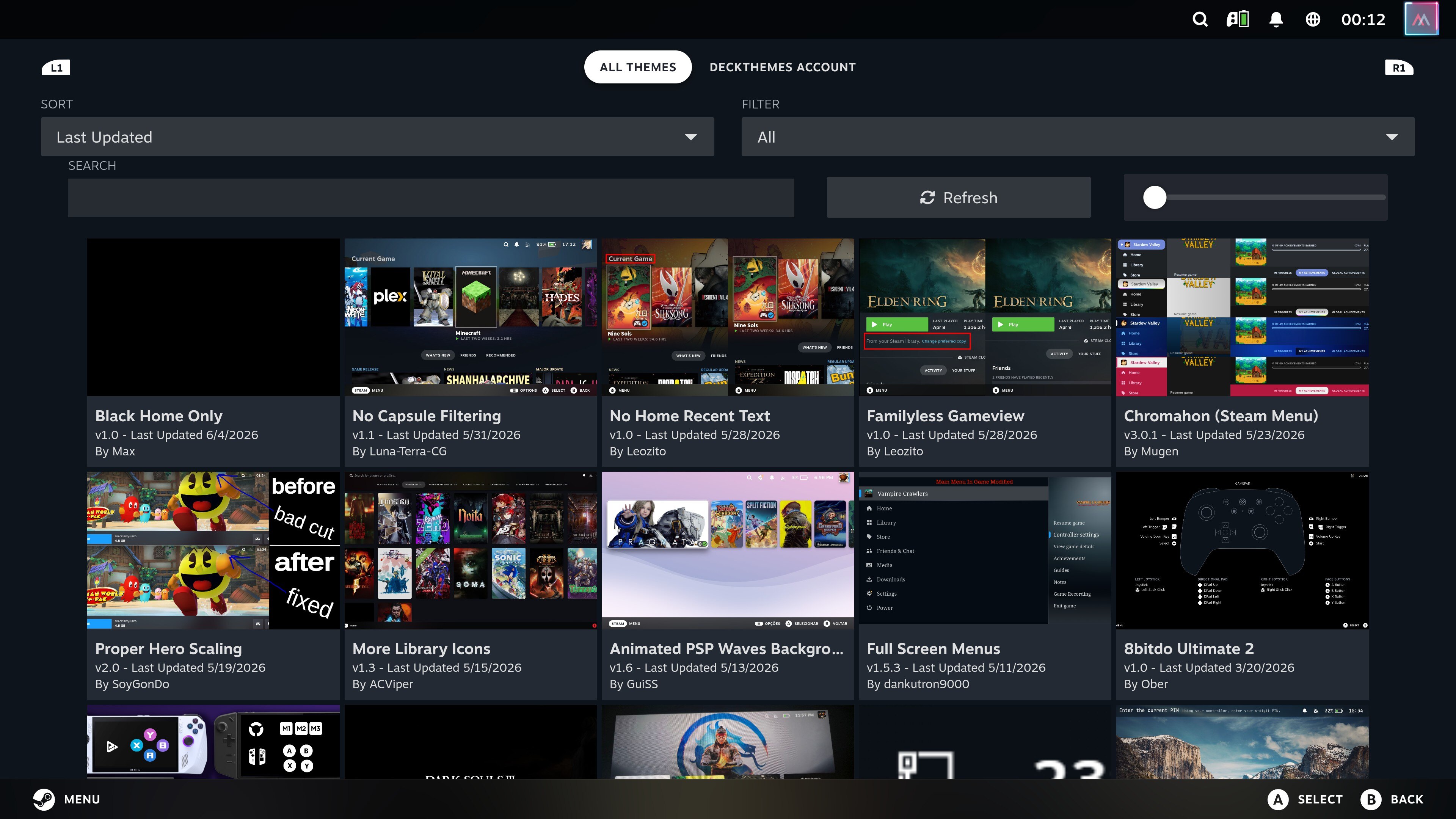Click the 'By Mugen' author line

[1151, 452]
